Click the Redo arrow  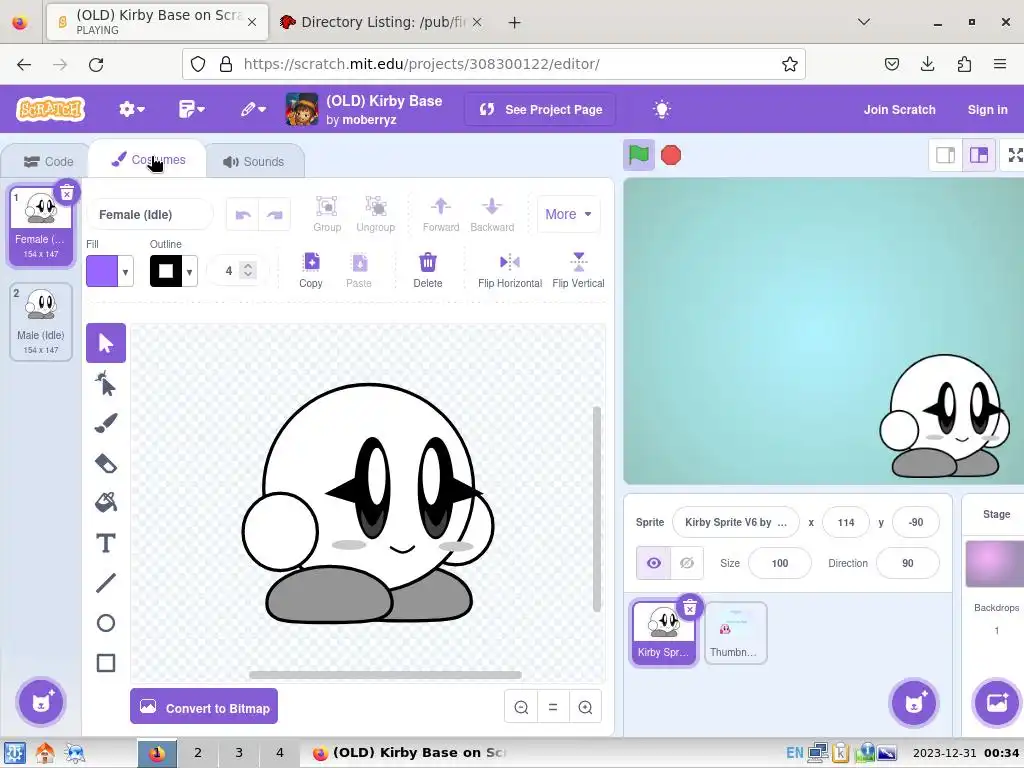[275, 215]
